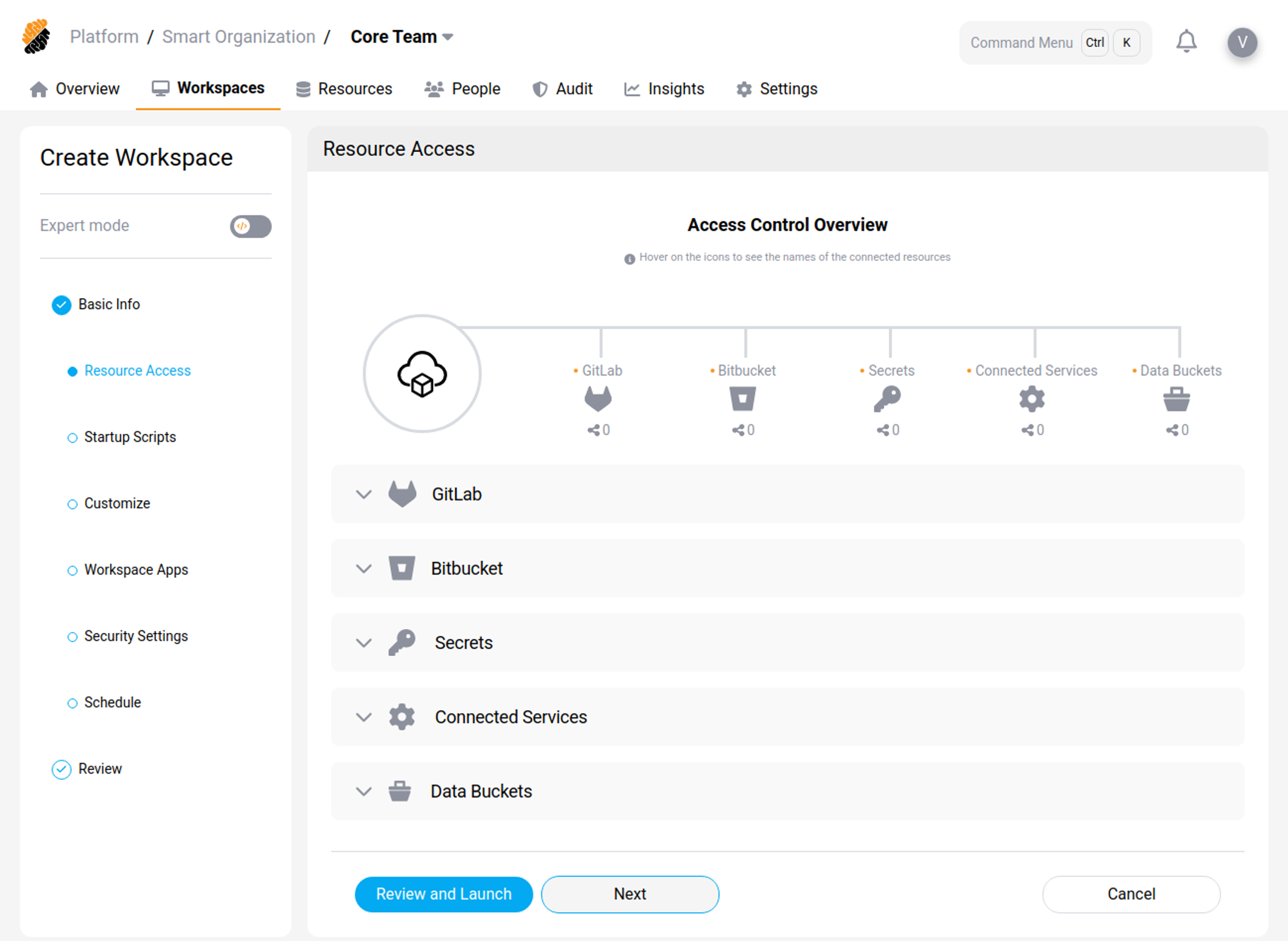Select the Security Settings step

click(x=136, y=636)
